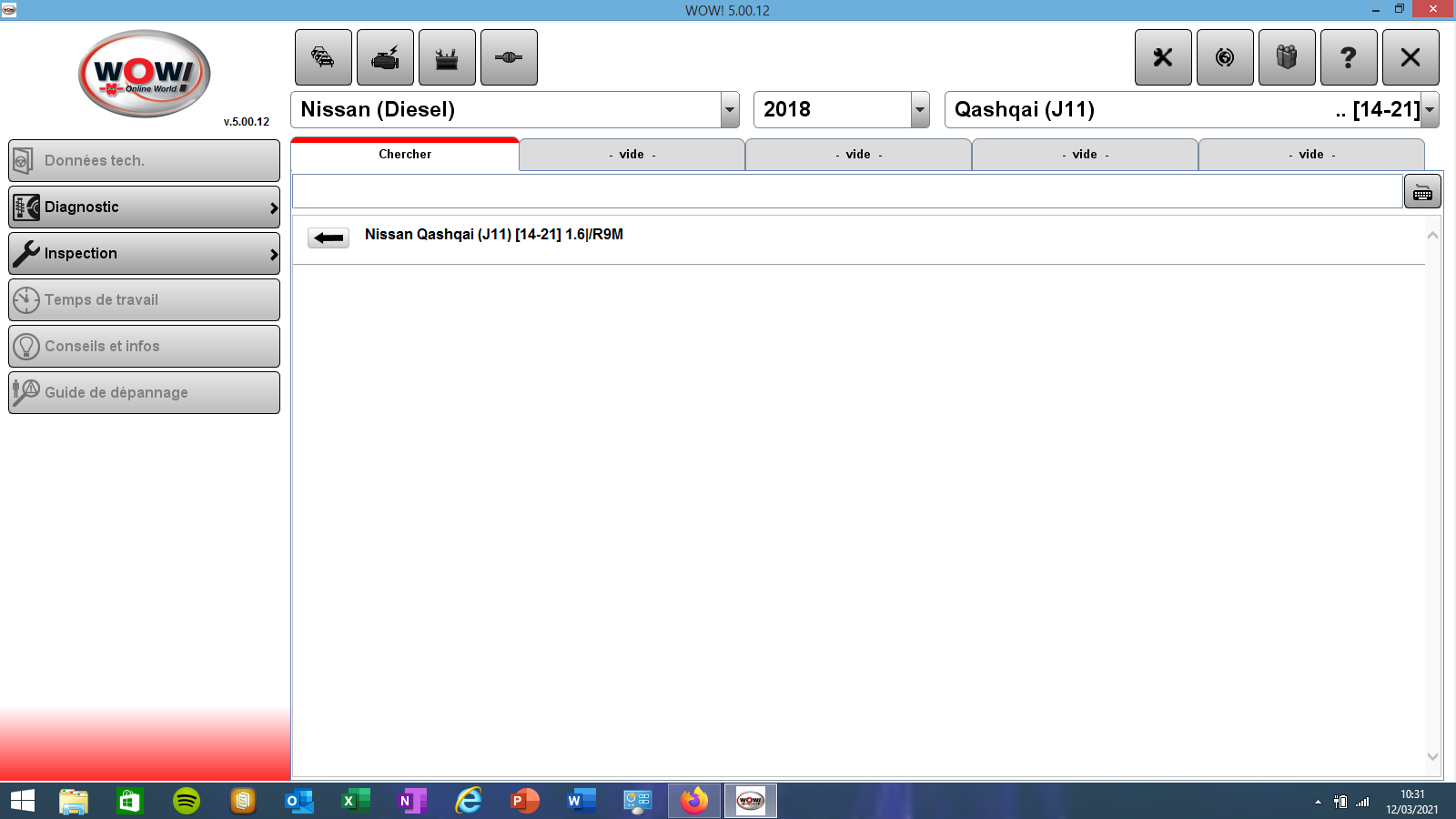Click the results scrollbar down arrow
Image resolution: width=1456 pixels, height=819 pixels.
coord(1432,756)
